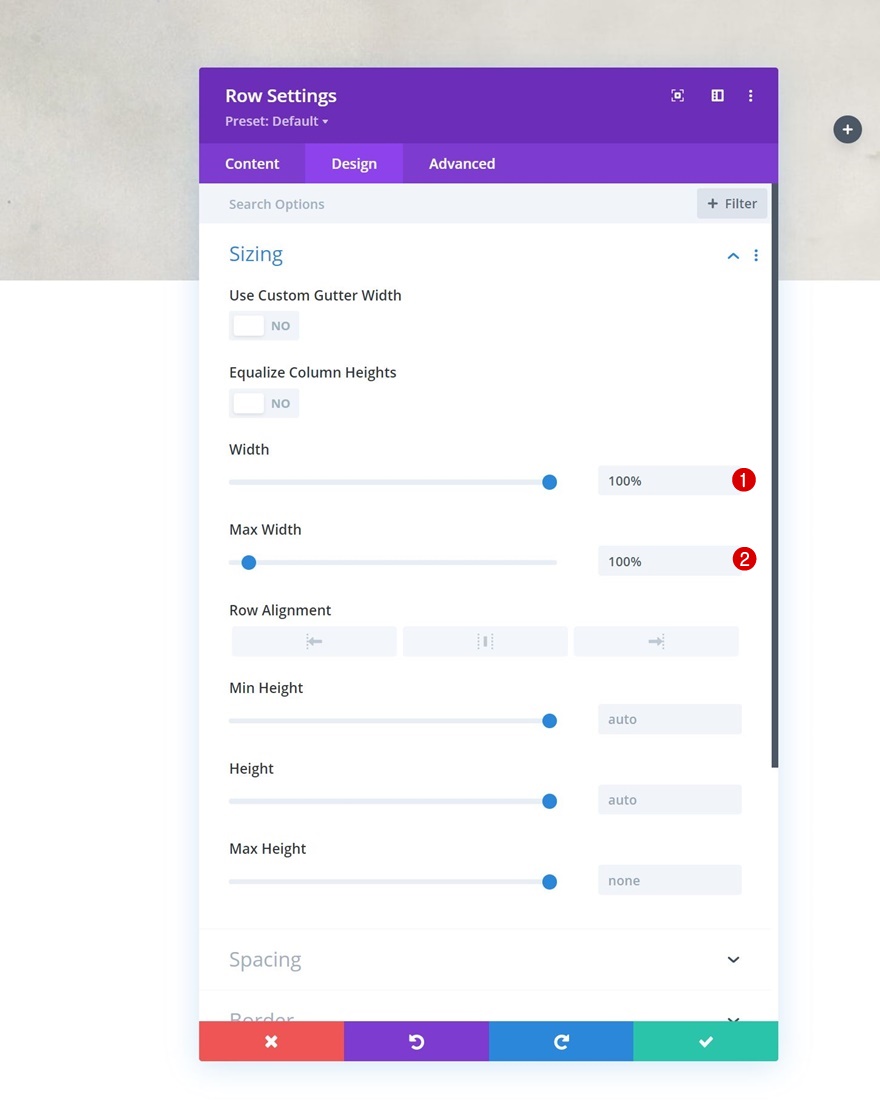The height and width of the screenshot is (1112, 880).
Task: Save changes with the green checkmark
Action: click(706, 1041)
